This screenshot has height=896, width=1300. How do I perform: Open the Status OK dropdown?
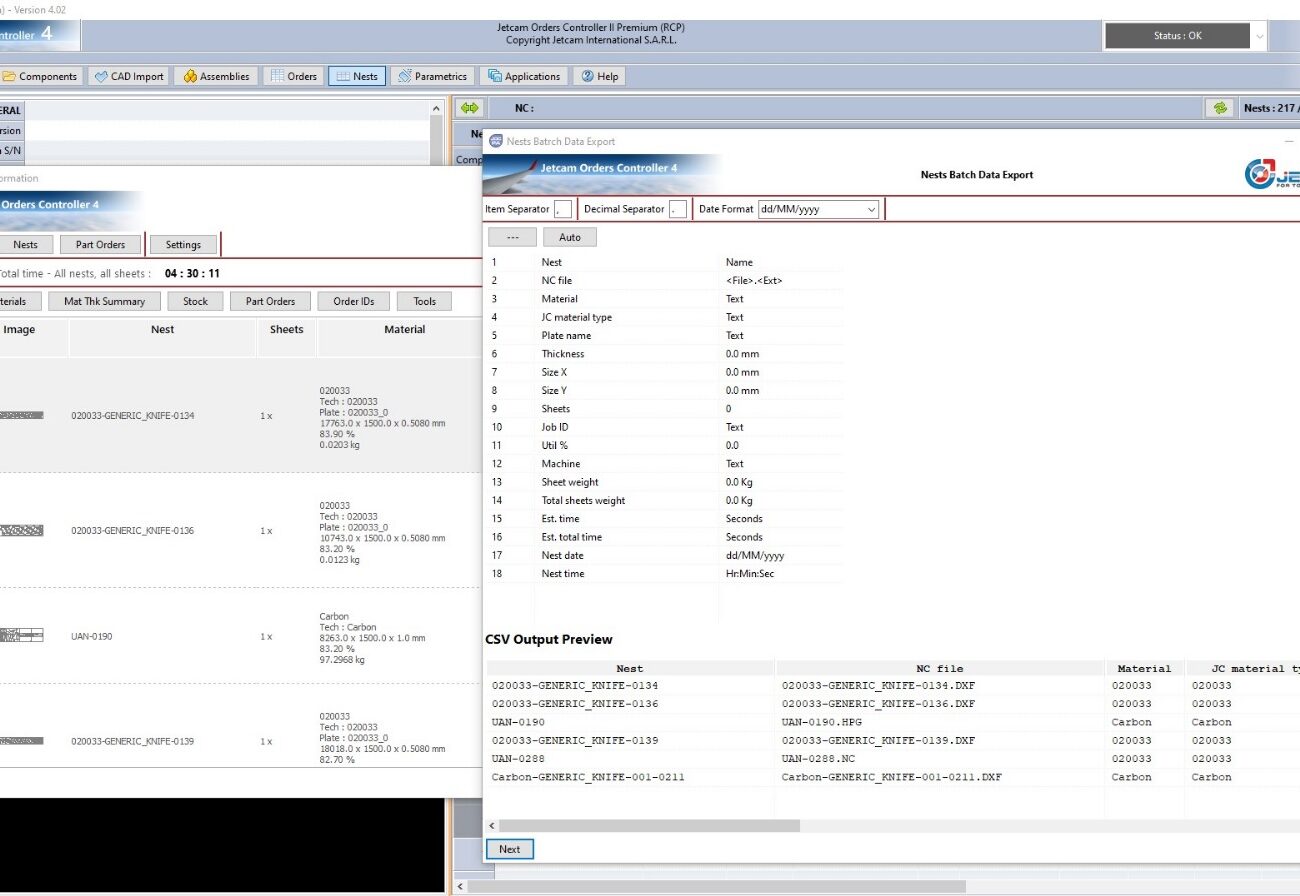[1258, 36]
